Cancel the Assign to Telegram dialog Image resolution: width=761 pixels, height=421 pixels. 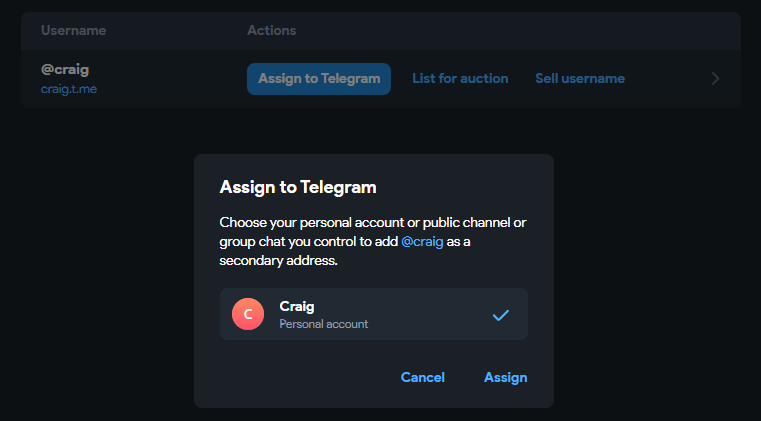tap(422, 377)
